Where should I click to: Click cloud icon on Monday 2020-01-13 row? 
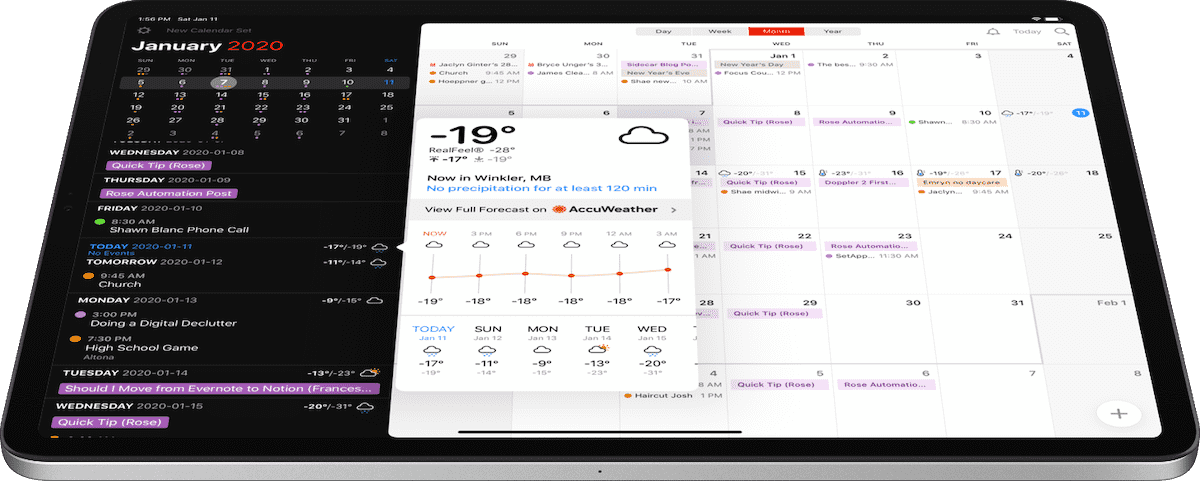click(375, 300)
